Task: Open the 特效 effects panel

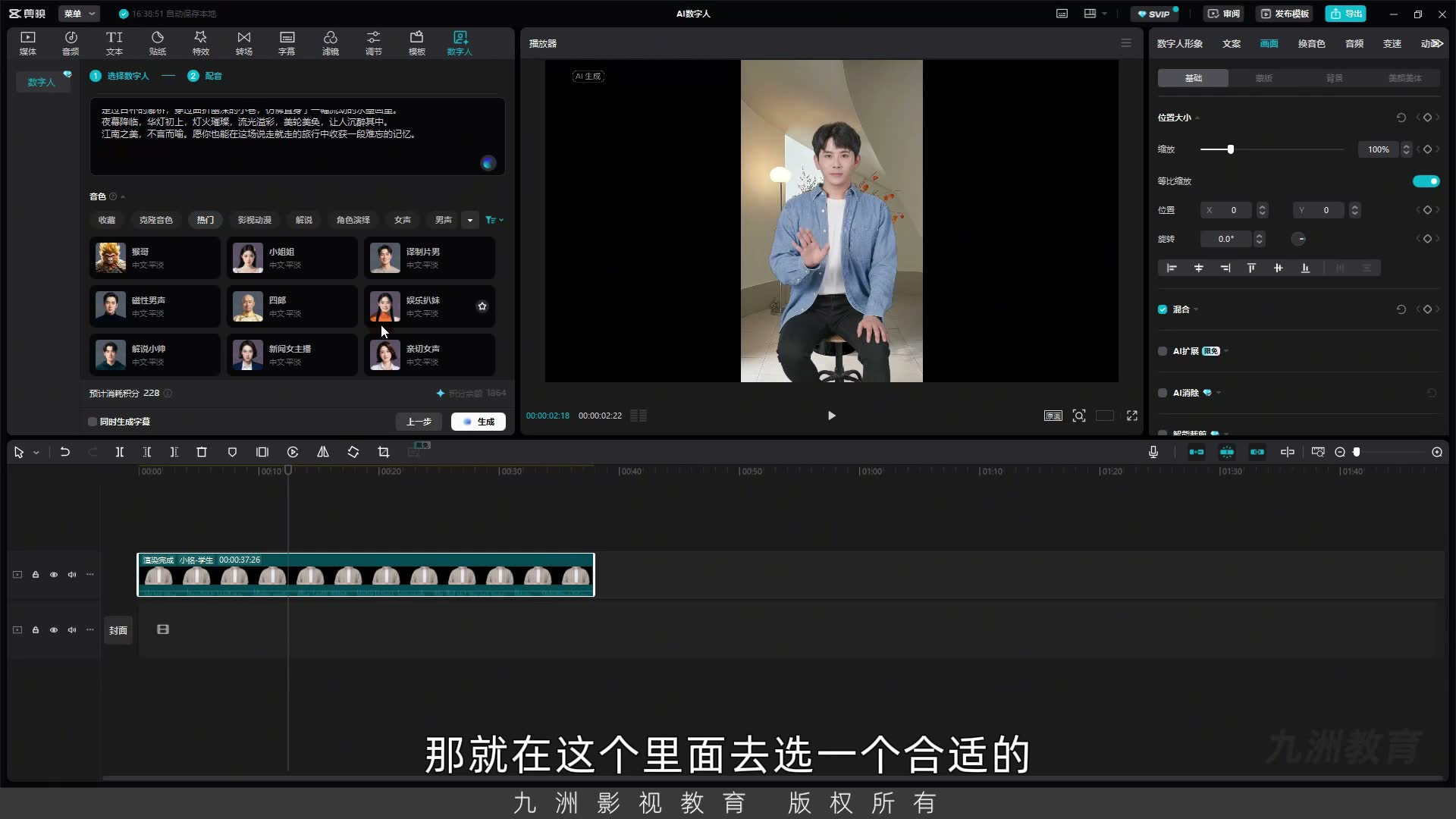Action: [201, 43]
